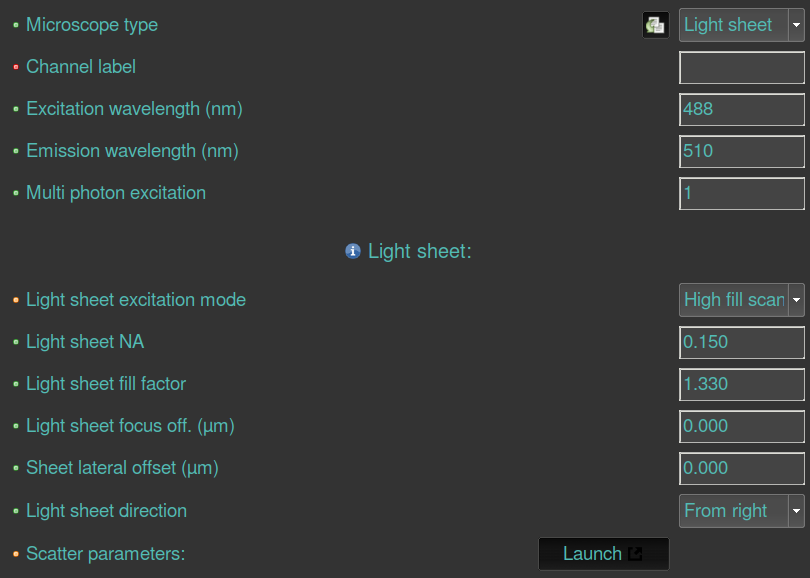Image resolution: width=810 pixels, height=578 pixels.
Task: Click the red status dot for Channel label
Action: (16, 67)
